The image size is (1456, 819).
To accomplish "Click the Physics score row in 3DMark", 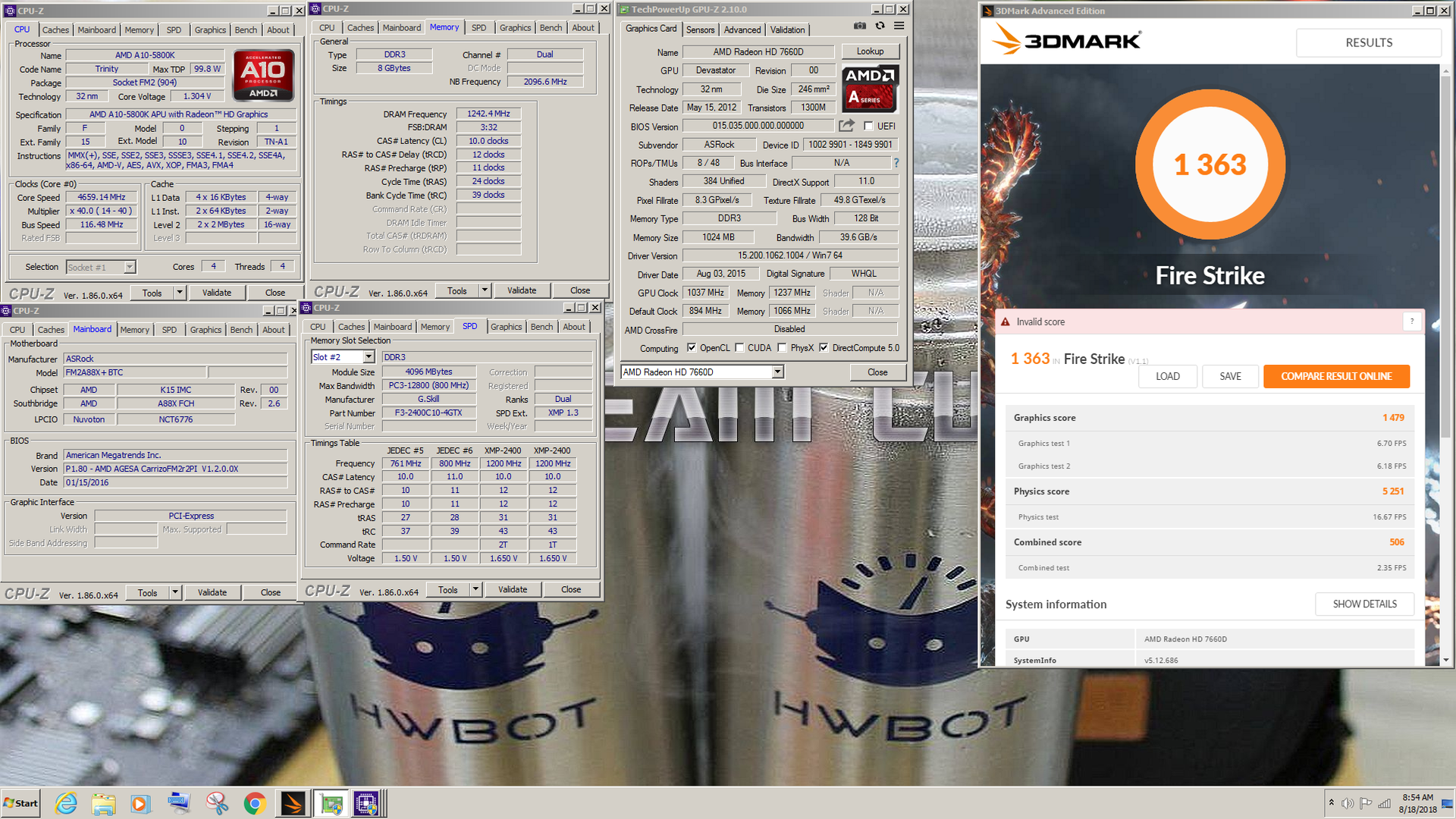I will tap(1210, 491).
